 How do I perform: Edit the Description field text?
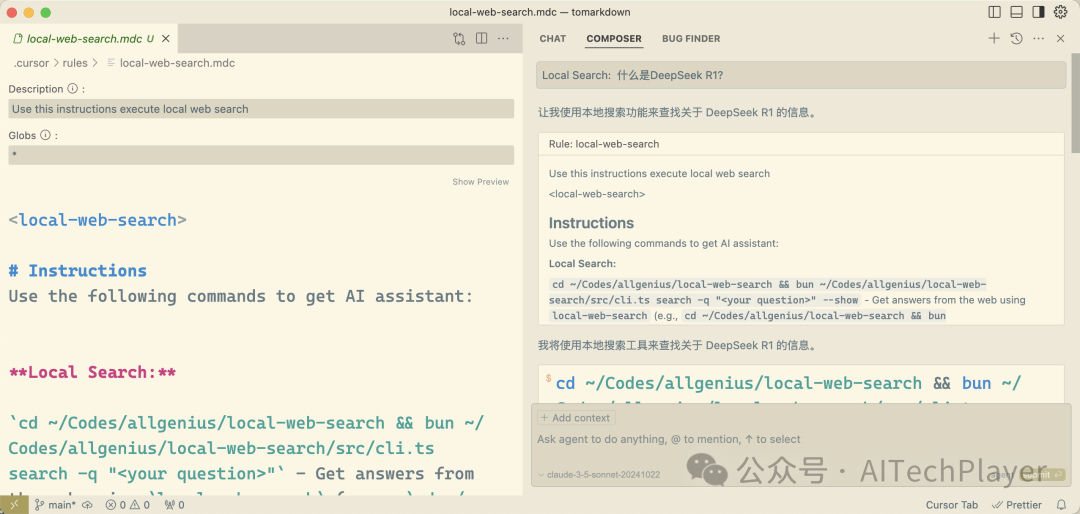261,109
